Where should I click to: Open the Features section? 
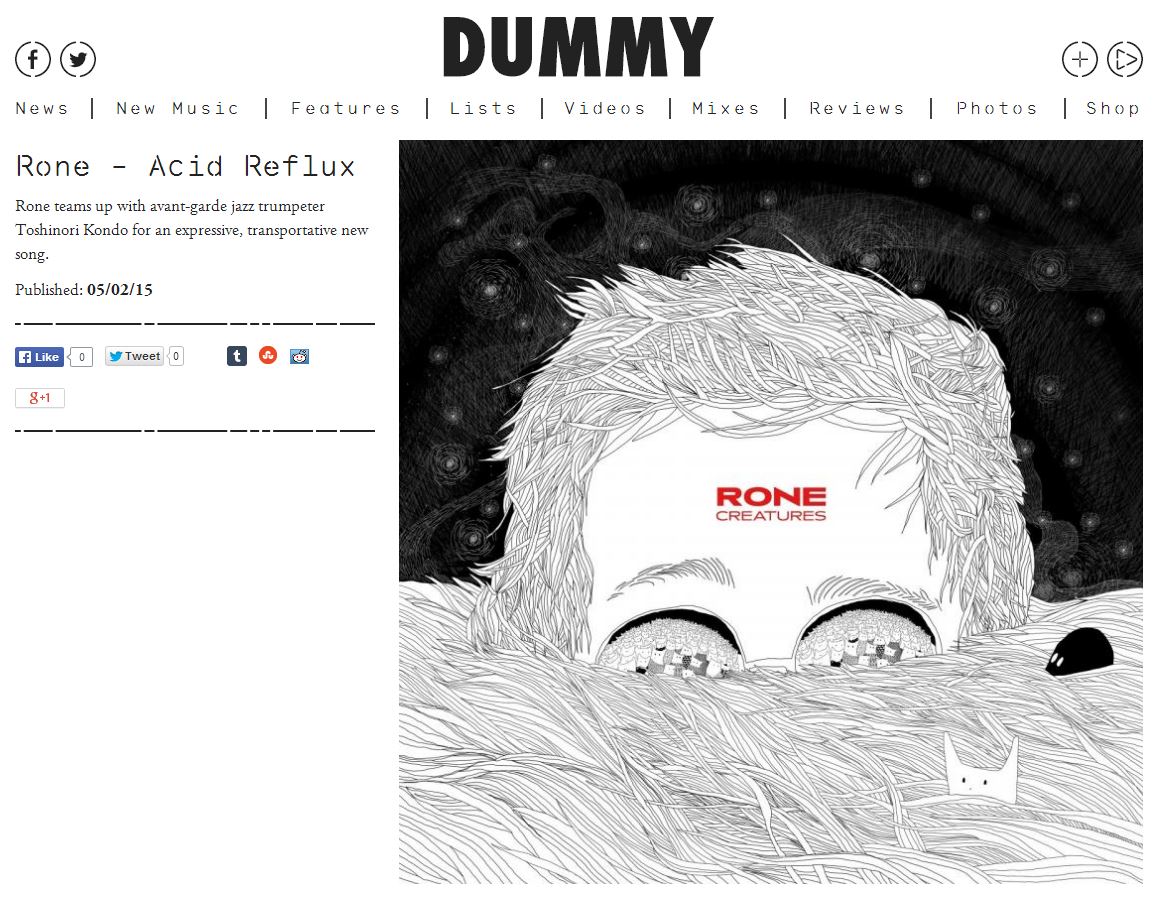(x=345, y=108)
